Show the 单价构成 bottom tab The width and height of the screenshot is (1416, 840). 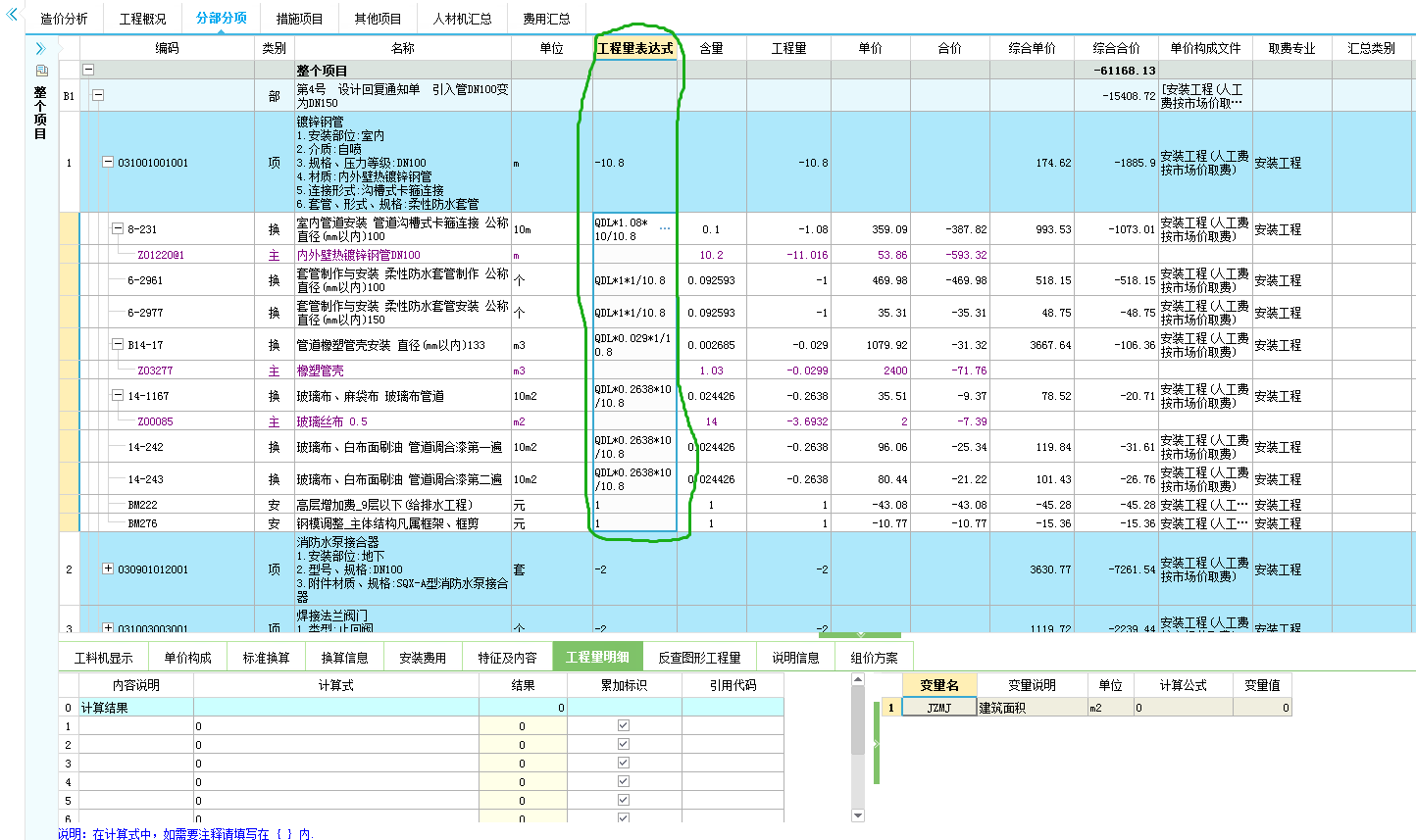(187, 658)
